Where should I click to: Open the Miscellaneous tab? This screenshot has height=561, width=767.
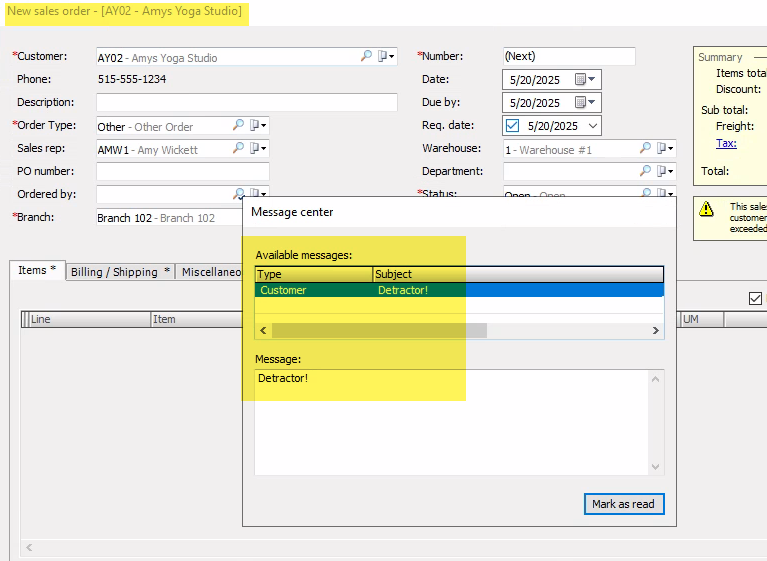point(210,272)
